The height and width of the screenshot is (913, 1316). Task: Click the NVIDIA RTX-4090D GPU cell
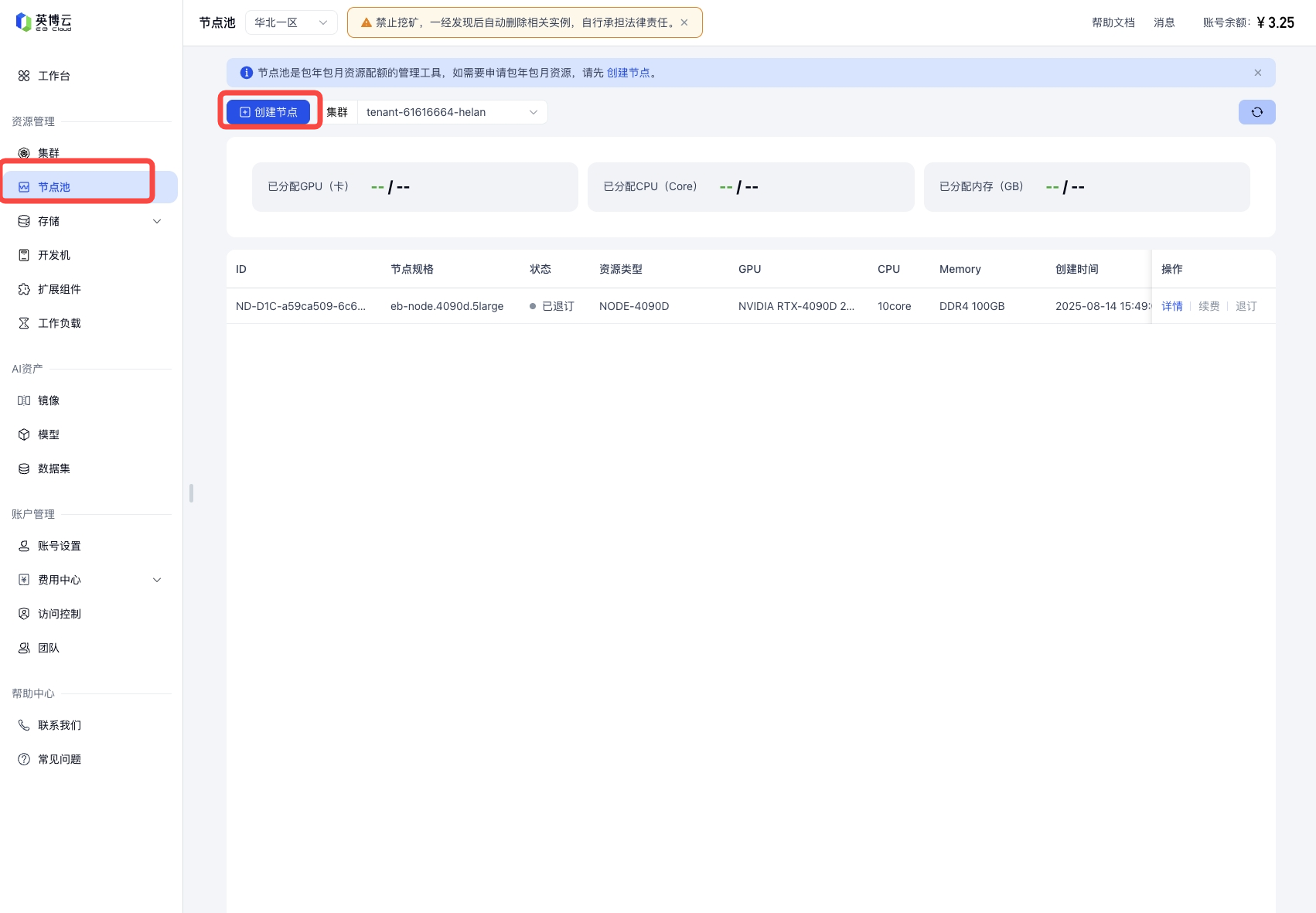point(796,306)
